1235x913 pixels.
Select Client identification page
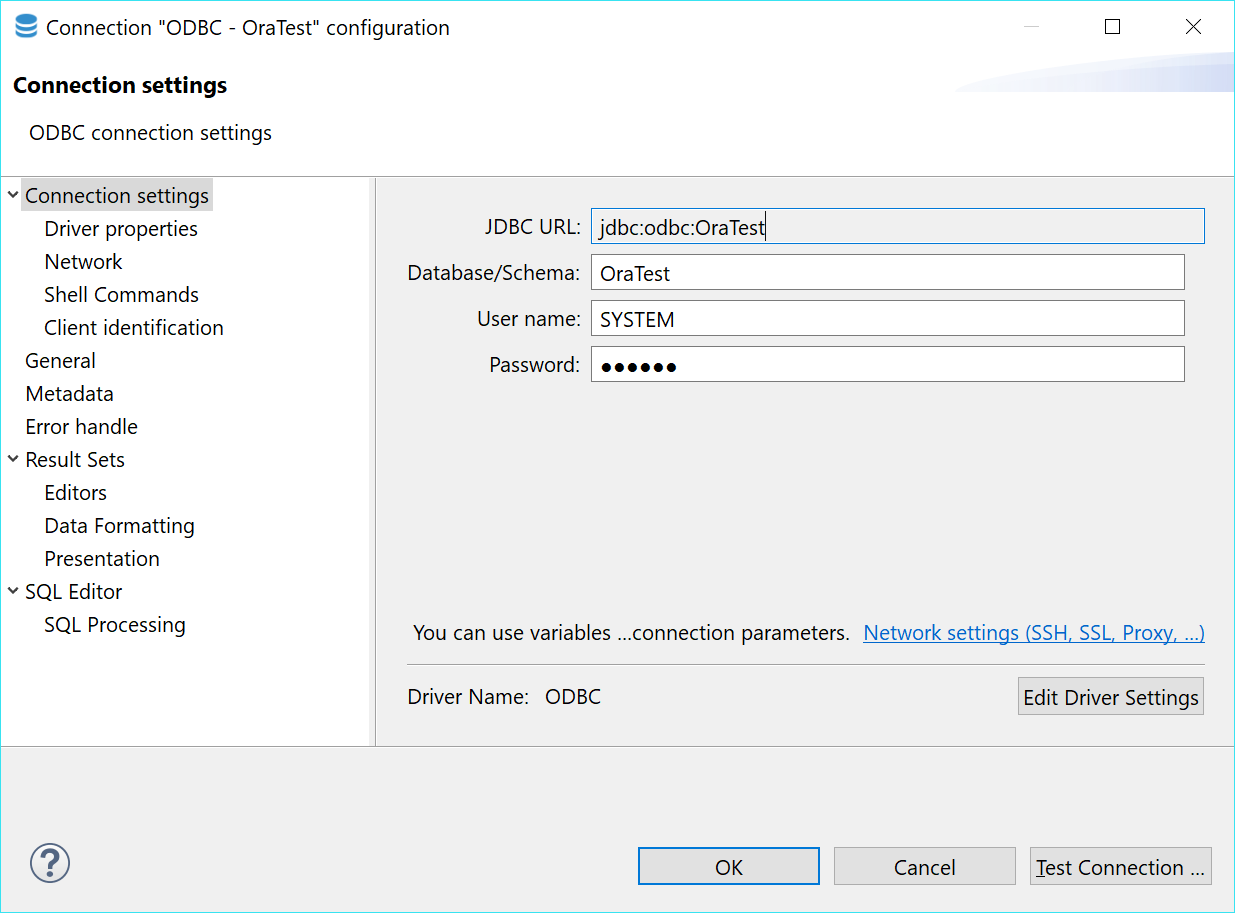point(133,327)
